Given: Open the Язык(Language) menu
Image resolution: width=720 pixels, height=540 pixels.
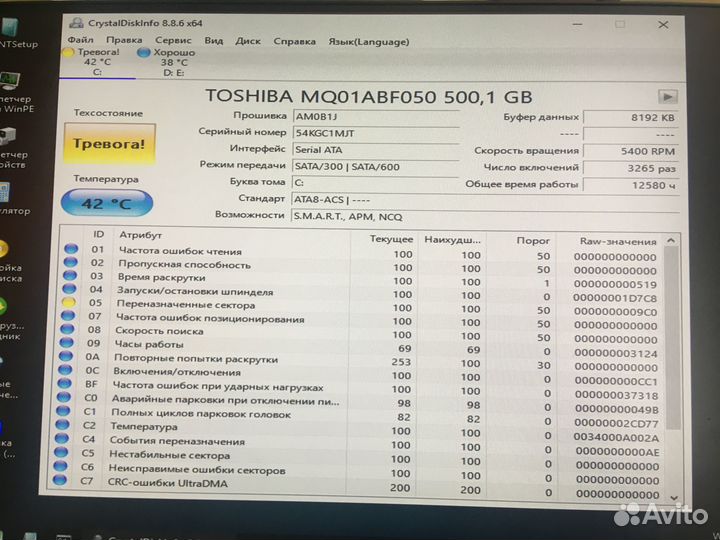Looking at the screenshot, I should click(x=369, y=42).
